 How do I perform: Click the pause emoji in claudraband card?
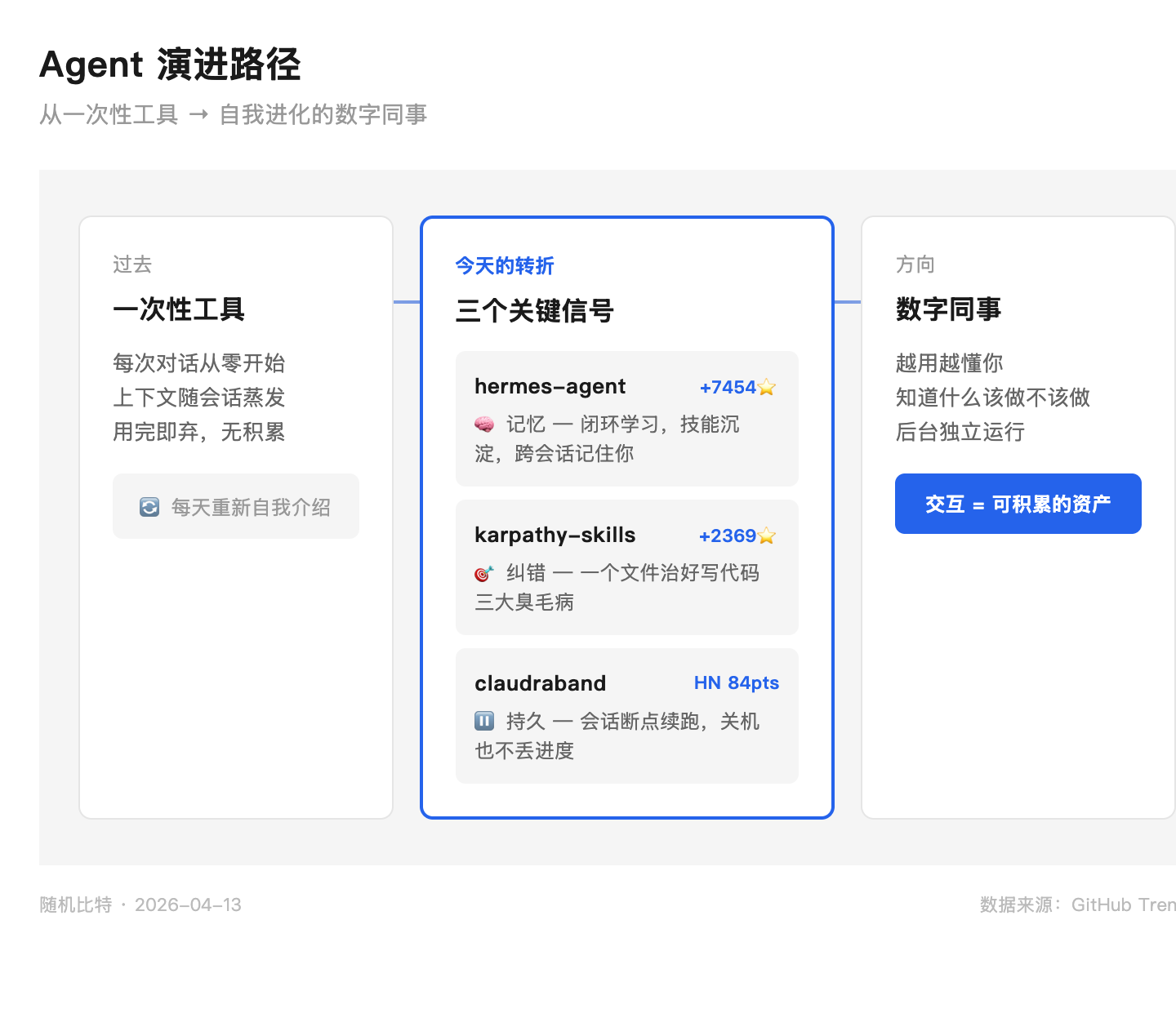click(x=484, y=722)
